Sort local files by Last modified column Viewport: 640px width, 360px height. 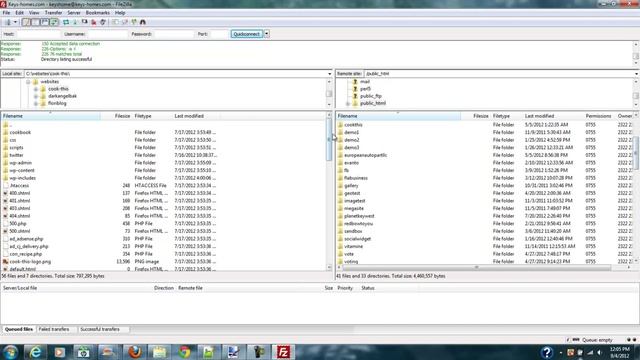click(x=196, y=116)
